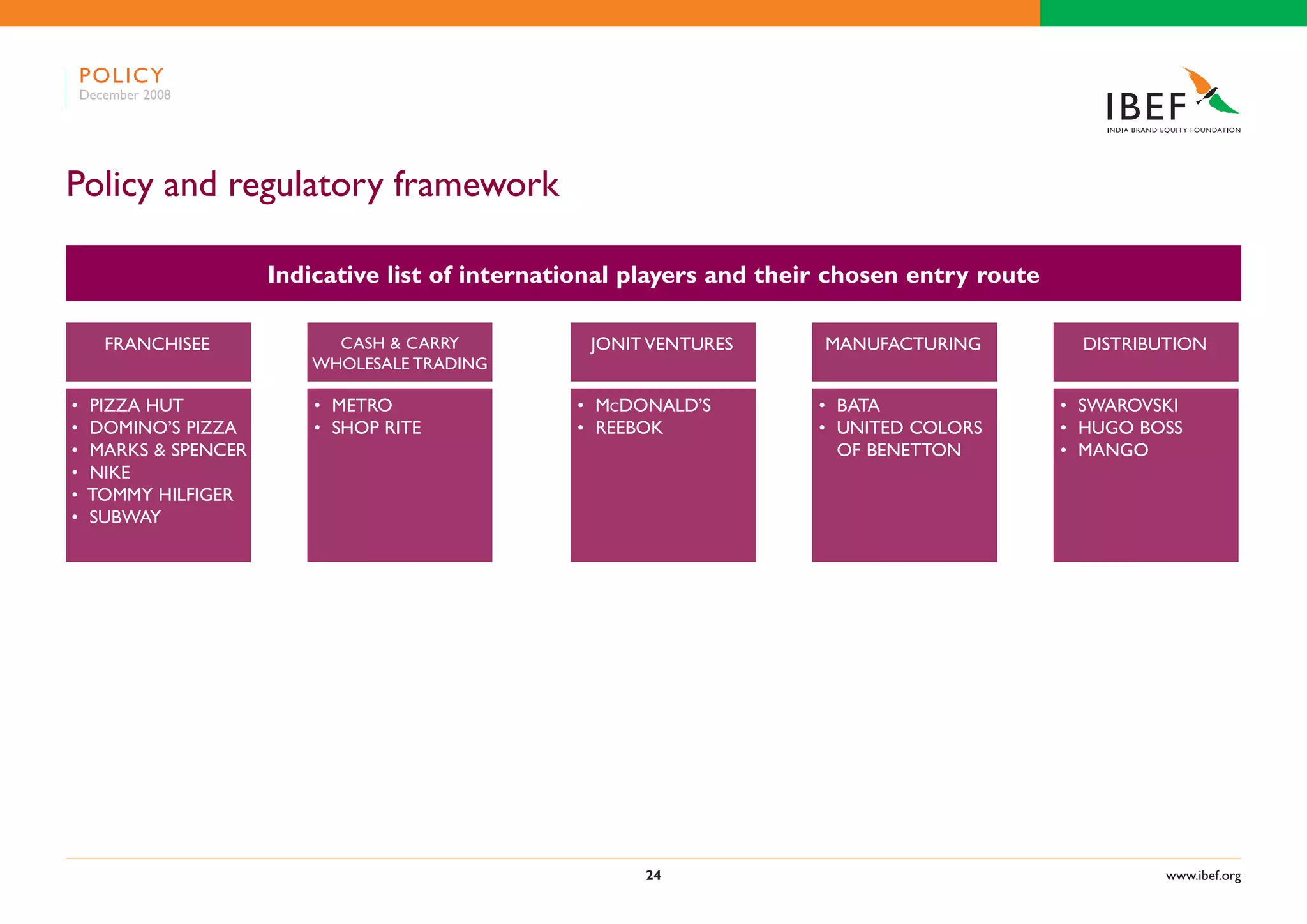Click the Policy and regulatory framework heading
1307x924 pixels.
pyautogui.click(x=313, y=184)
